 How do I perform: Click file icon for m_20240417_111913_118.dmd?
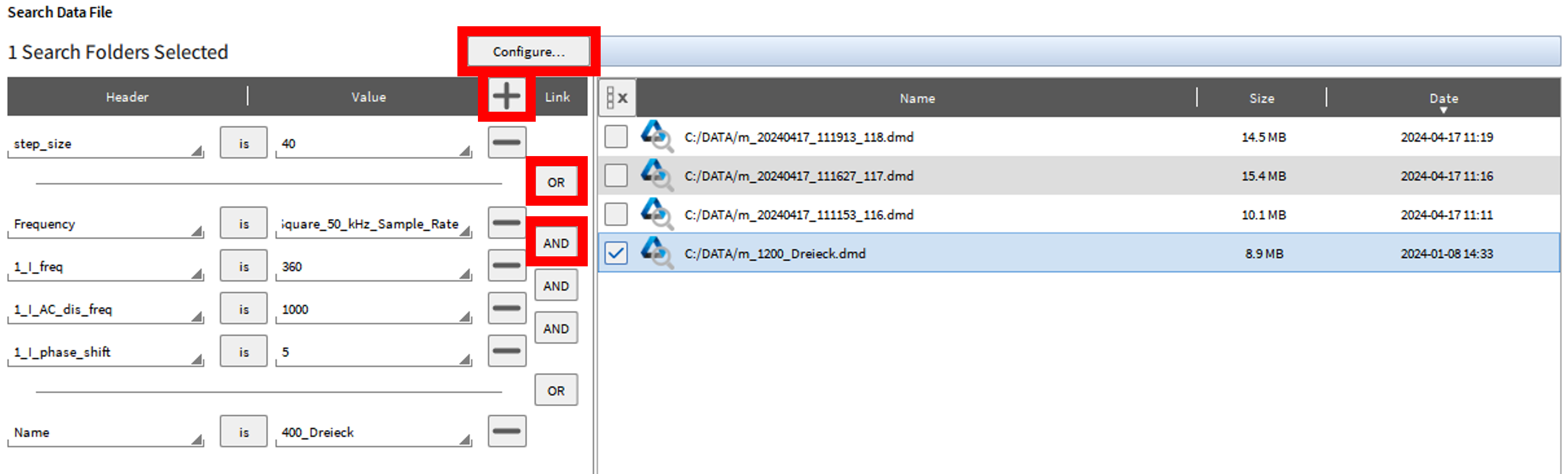(x=656, y=137)
